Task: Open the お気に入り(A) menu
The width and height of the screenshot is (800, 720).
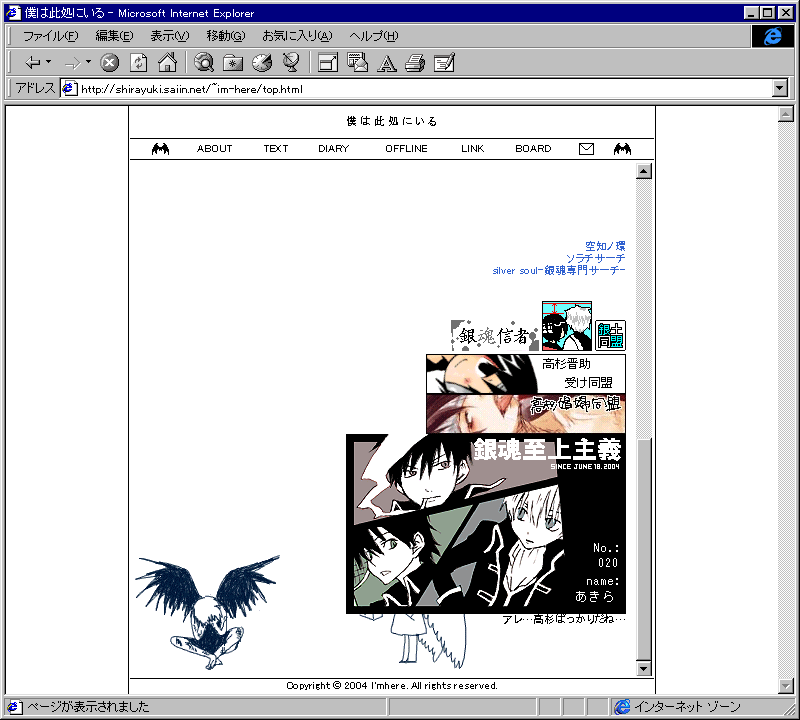Action: [x=297, y=36]
